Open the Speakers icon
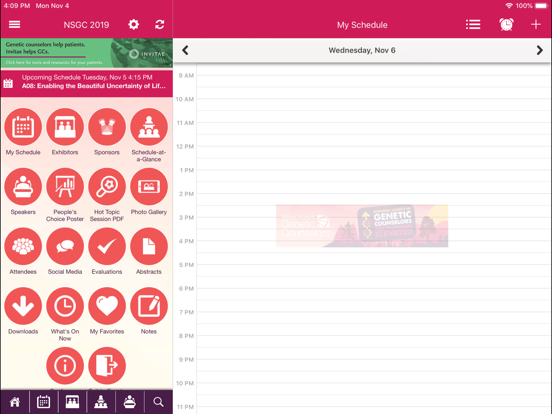Image resolution: width=552 pixels, height=414 pixels. [x=23, y=187]
